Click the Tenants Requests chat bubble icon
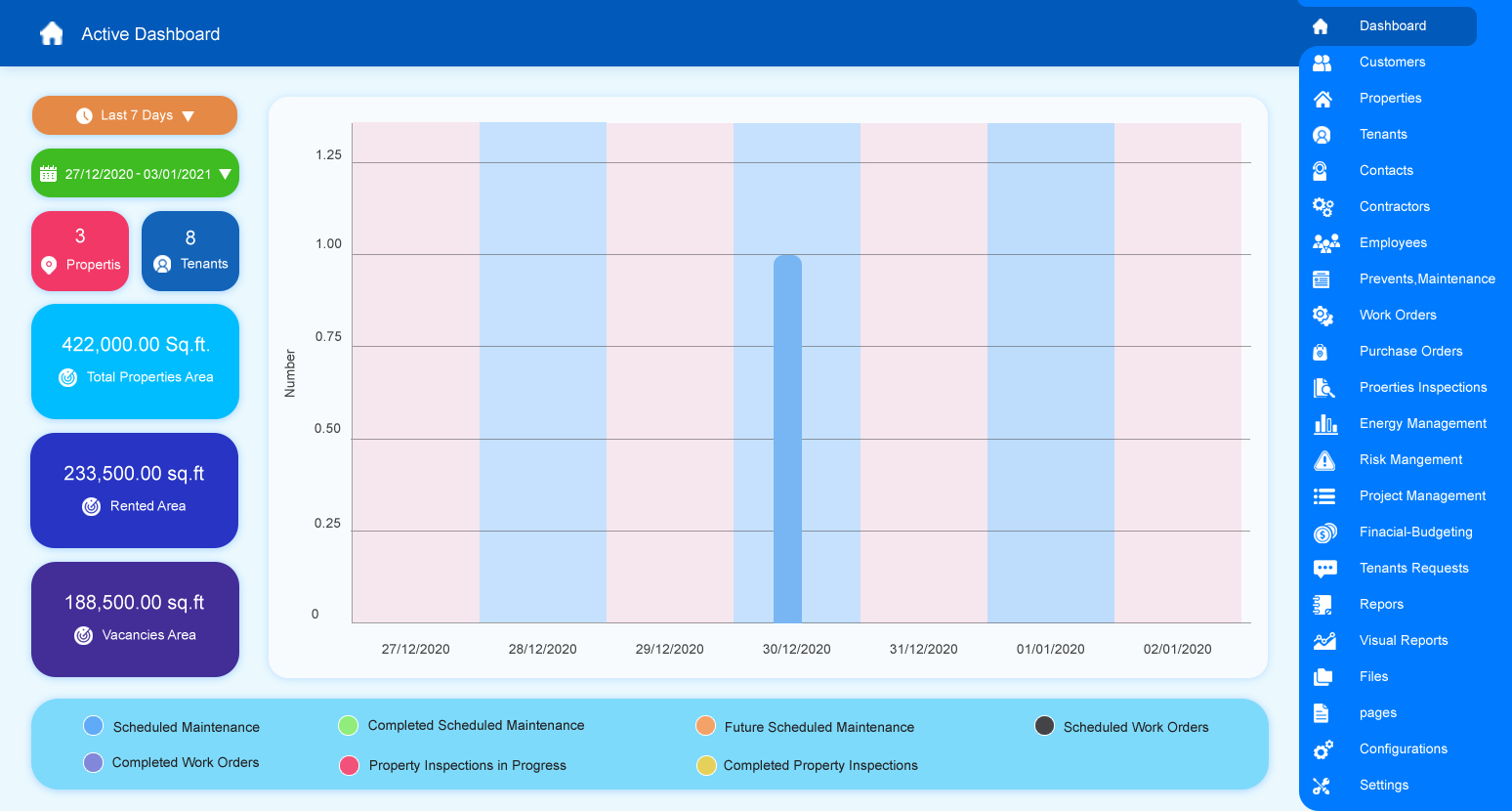Screen dimensions: 1512x811 pyautogui.click(x=1324, y=569)
